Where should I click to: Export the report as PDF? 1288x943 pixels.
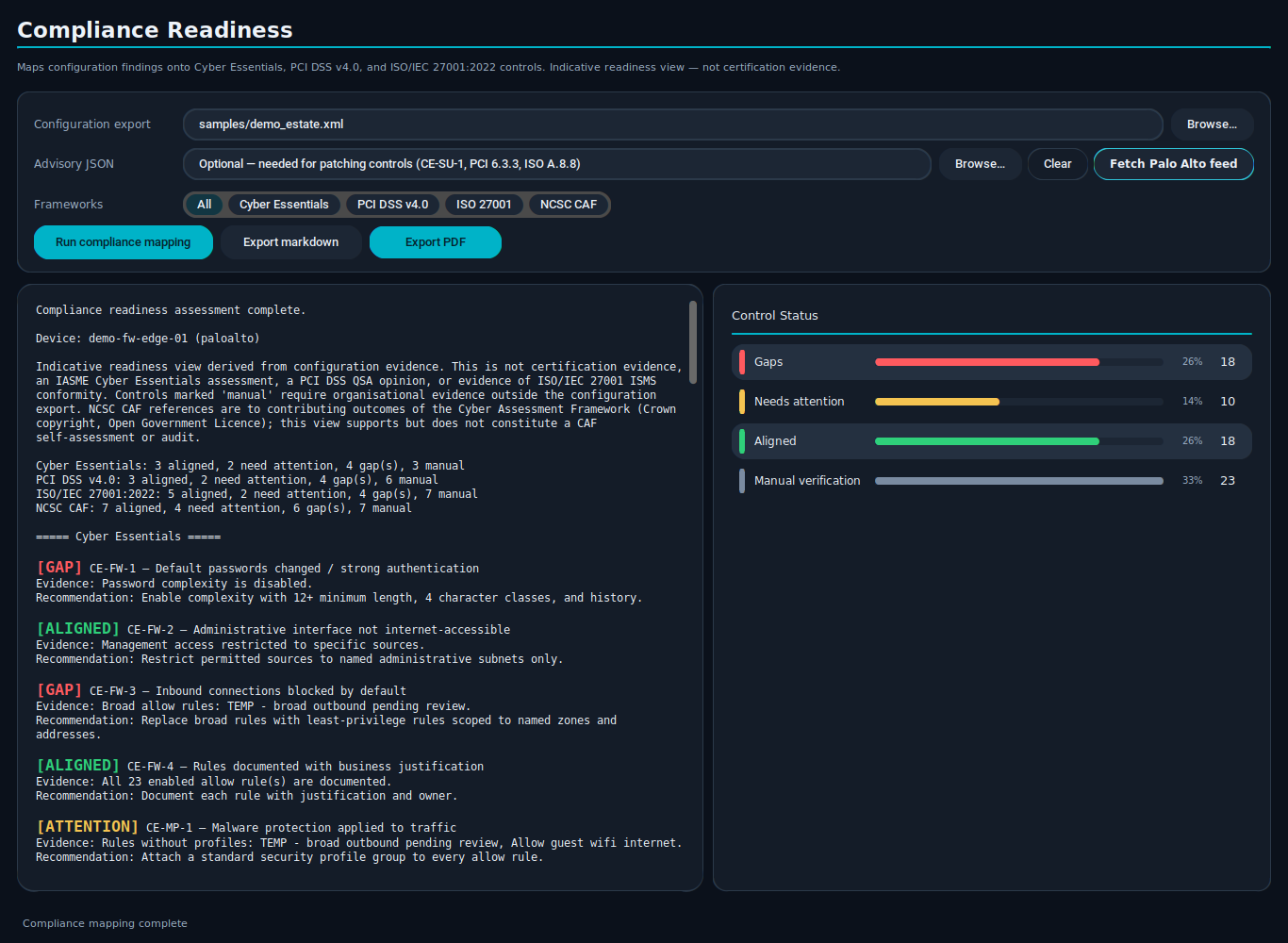click(435, 242)
